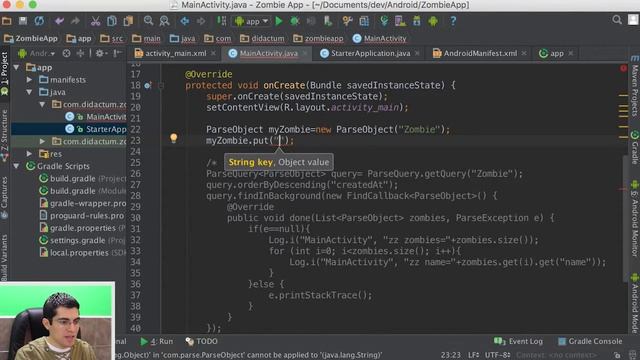The height and width of the screenshot is (360, 640).
Task: Click the Cut scissors icon
Action: click(x=95, y=21)
